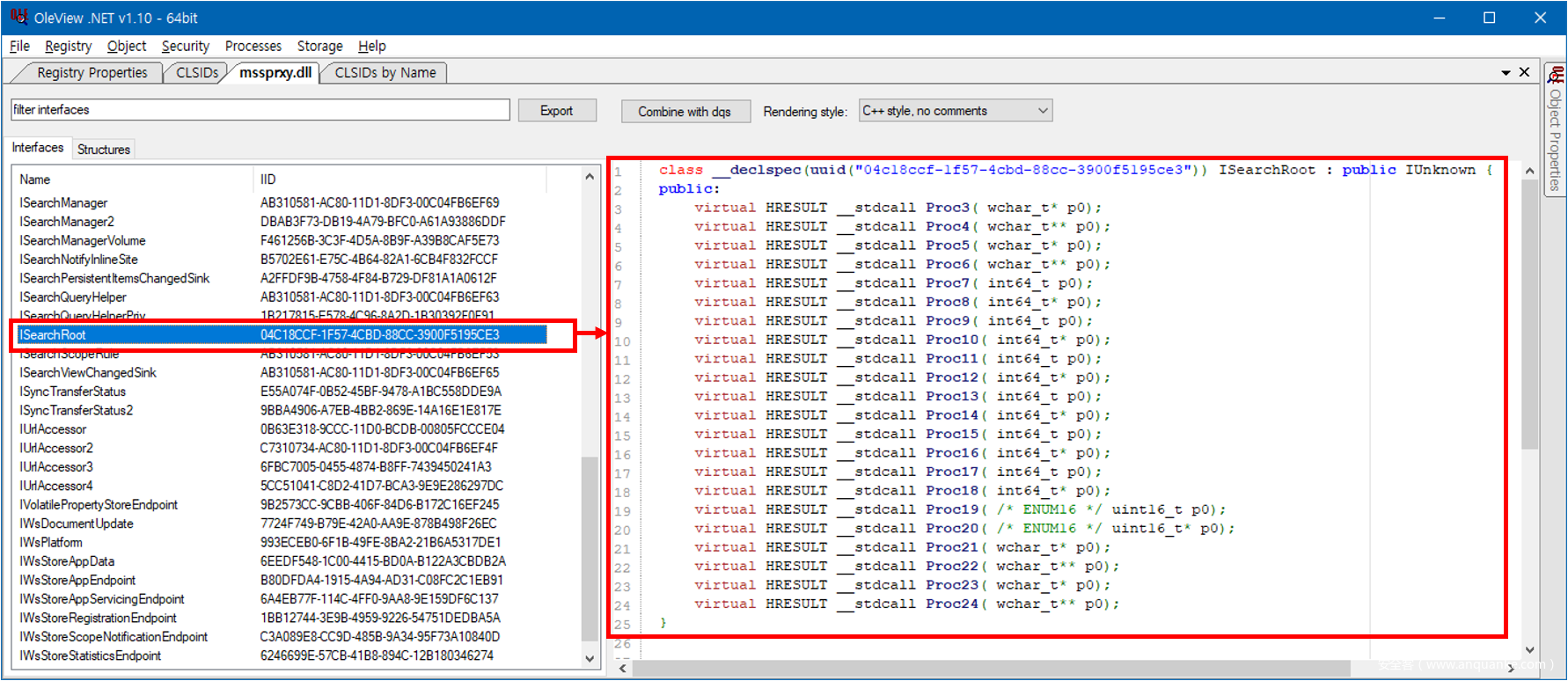Click the Combine with dqs button

(685, 112)
